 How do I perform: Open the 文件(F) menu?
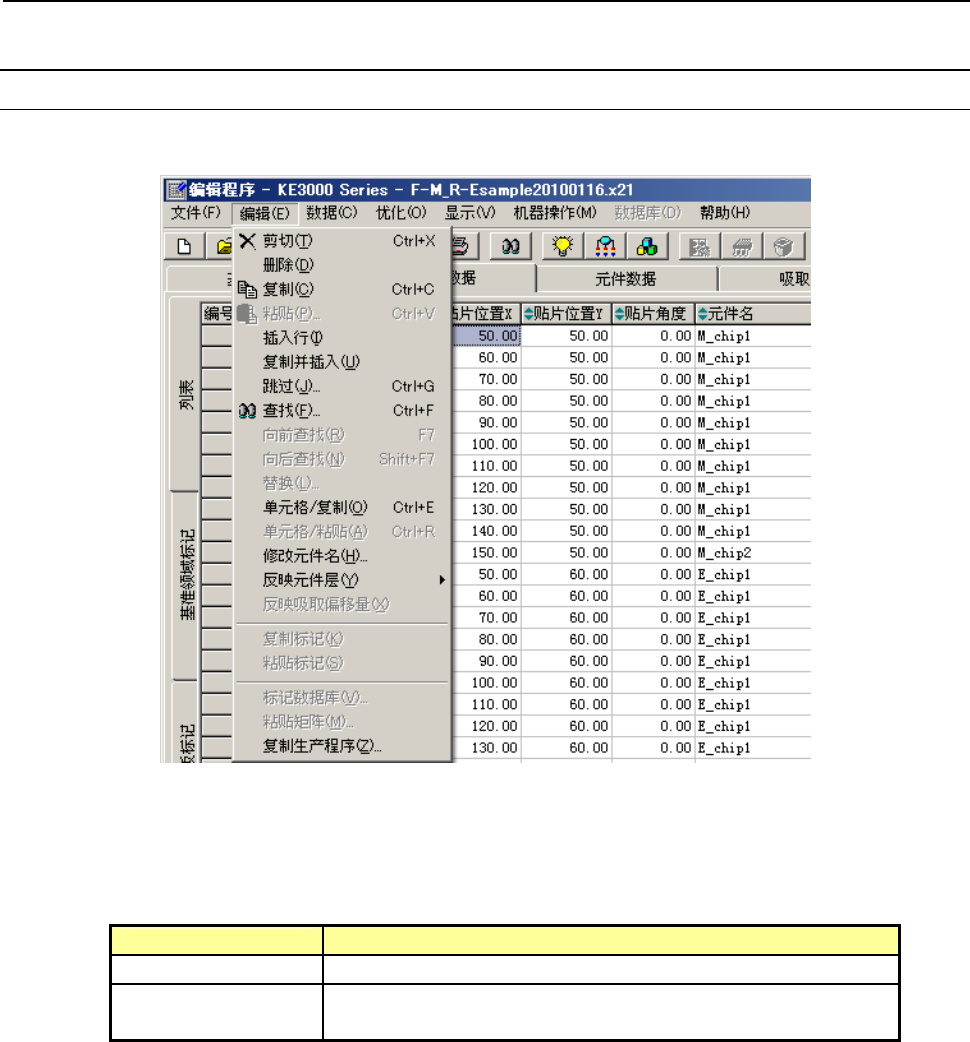tap(195, 213)
